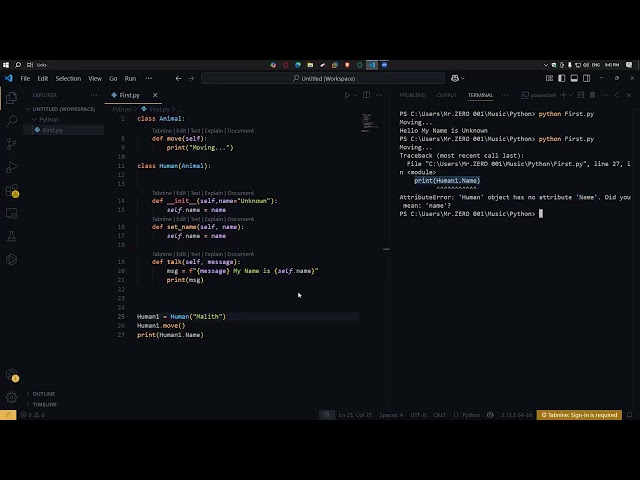
Task: Open the run button dropdown arrow
Action: (355, 95)
